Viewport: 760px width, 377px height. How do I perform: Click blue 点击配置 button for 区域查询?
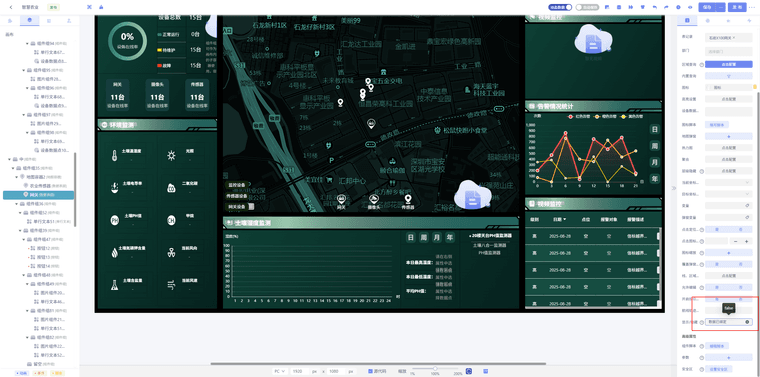pyautogui.click(x=728, y=64)
